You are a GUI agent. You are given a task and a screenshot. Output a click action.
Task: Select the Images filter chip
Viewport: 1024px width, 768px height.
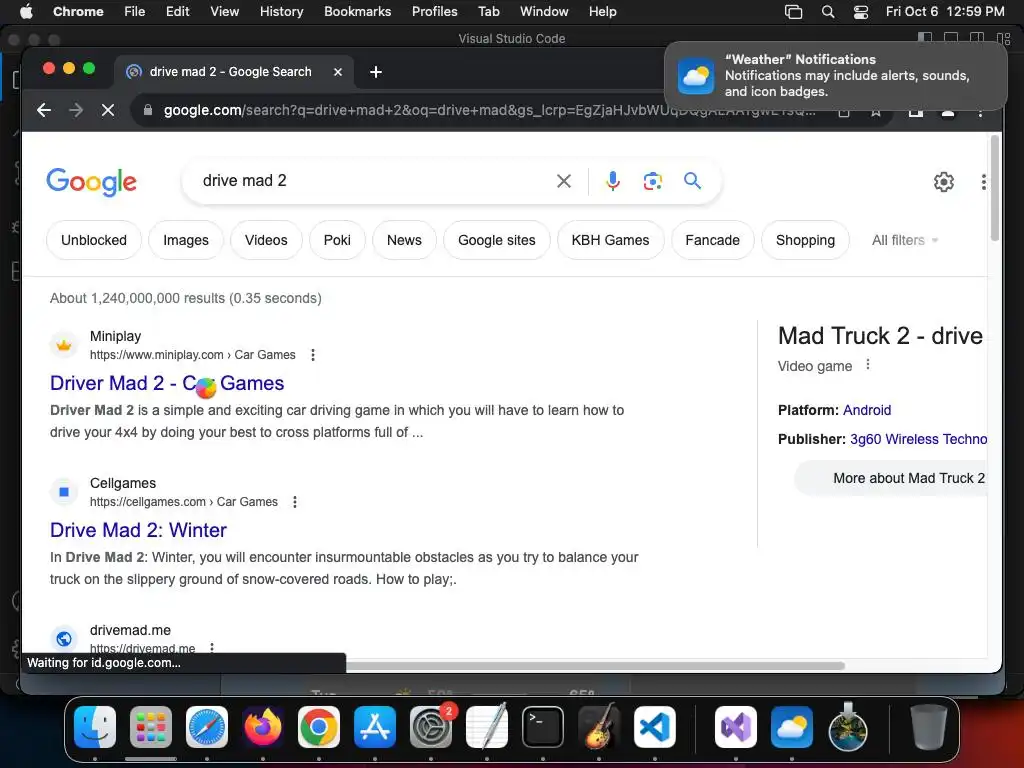tap(186, 240)
